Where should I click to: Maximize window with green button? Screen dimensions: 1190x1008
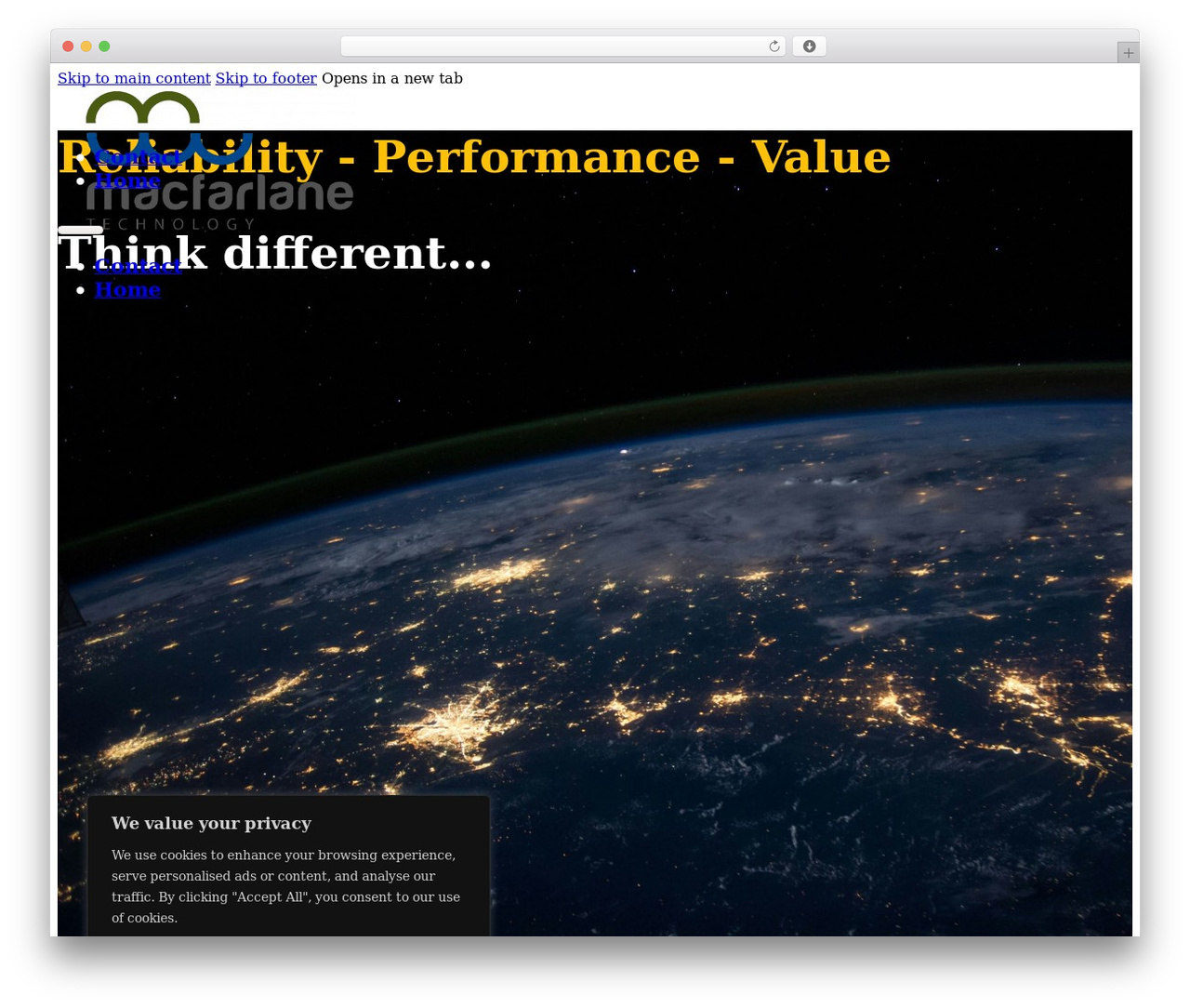tap(104, 46)
